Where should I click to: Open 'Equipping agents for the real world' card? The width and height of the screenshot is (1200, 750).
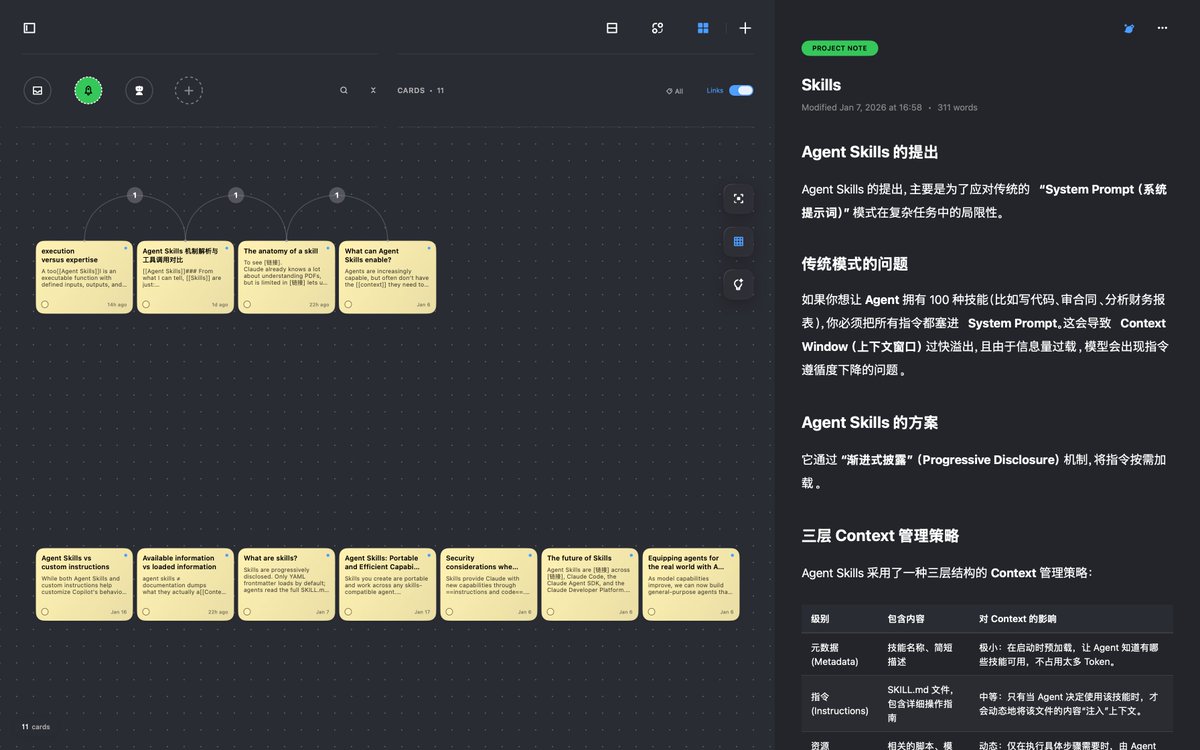[691, 584]
